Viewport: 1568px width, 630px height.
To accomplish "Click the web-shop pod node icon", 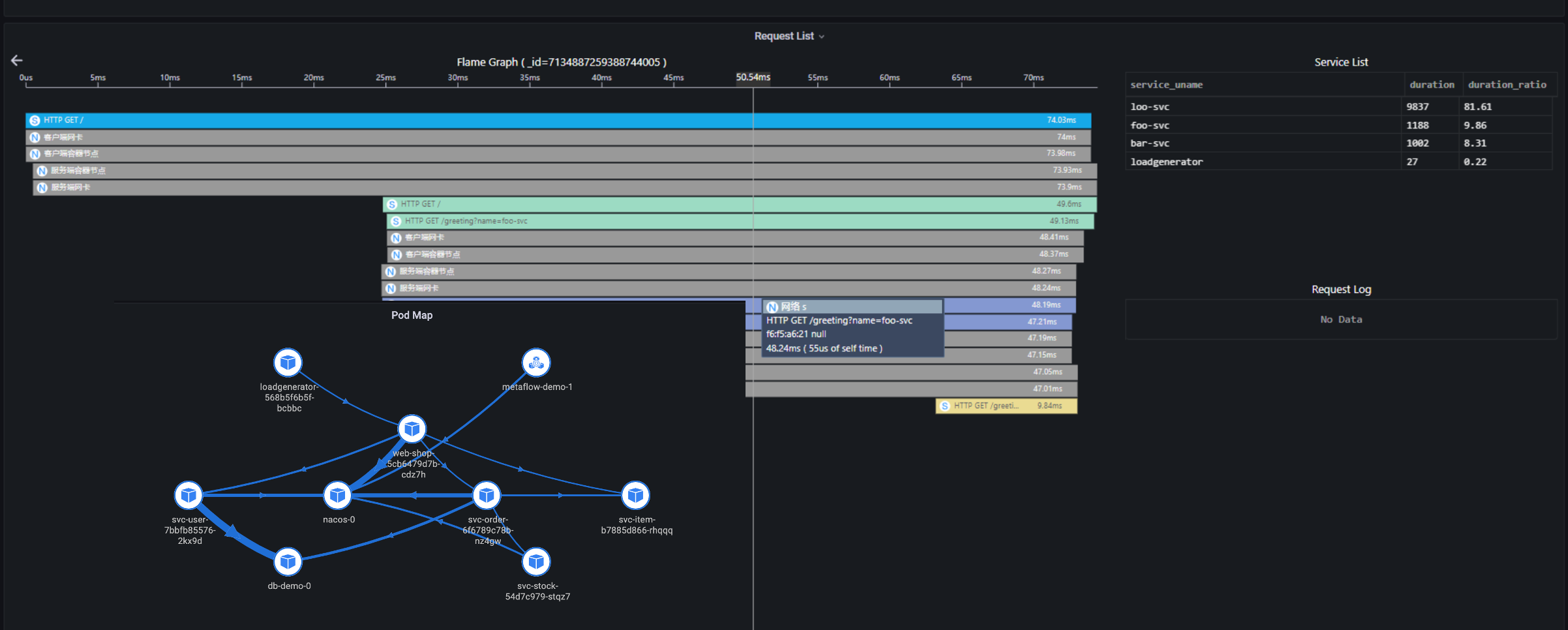I will (412, 429).
